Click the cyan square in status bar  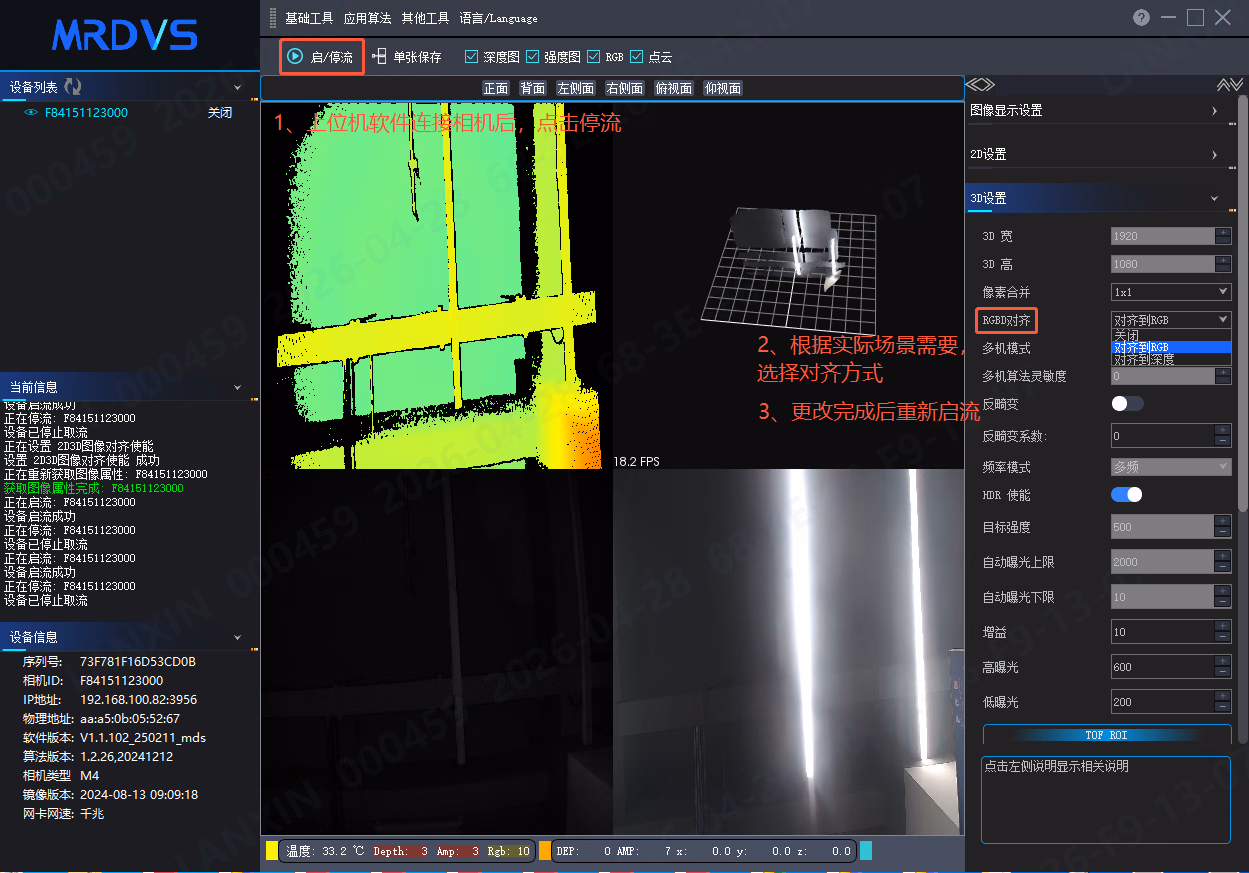[866, 851]
